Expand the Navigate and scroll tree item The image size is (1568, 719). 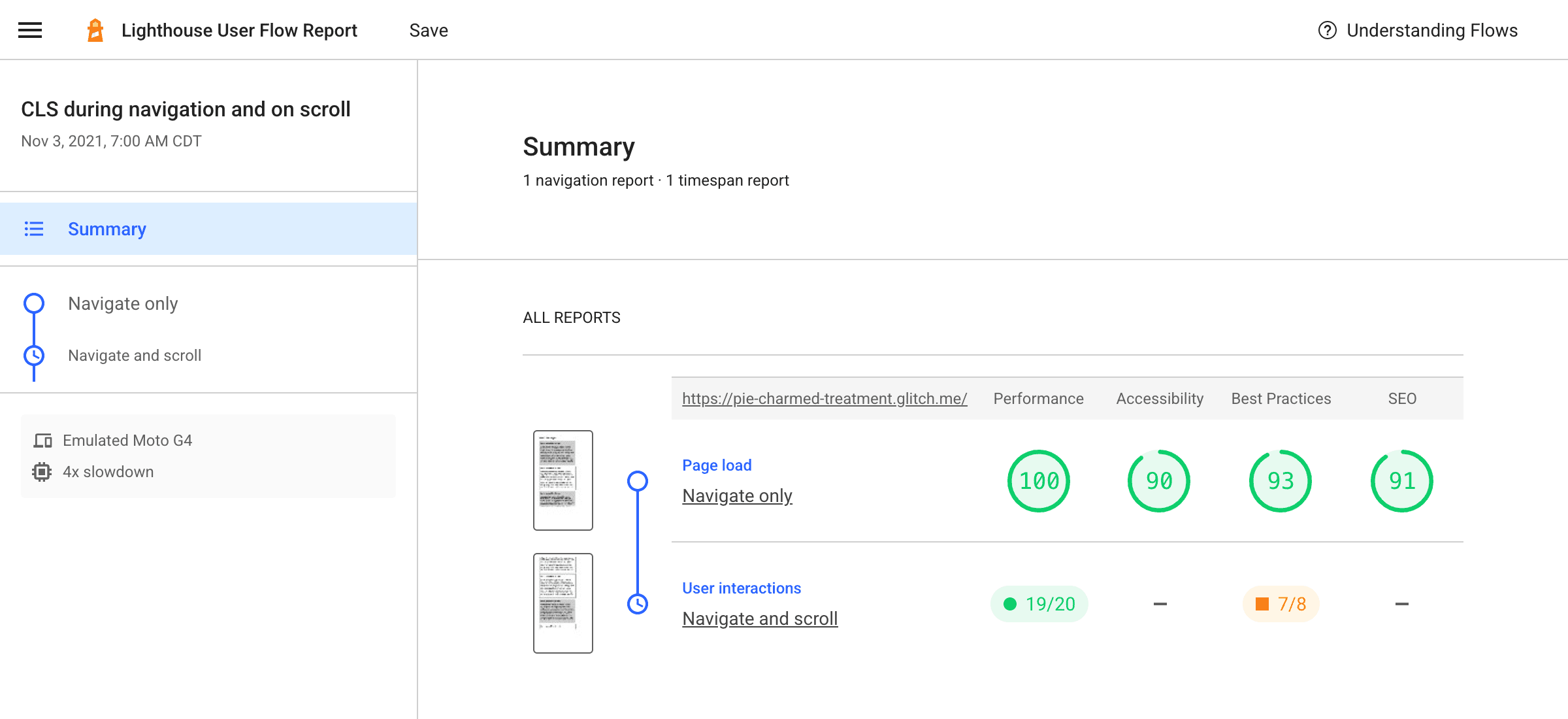[x=134, y=355]
